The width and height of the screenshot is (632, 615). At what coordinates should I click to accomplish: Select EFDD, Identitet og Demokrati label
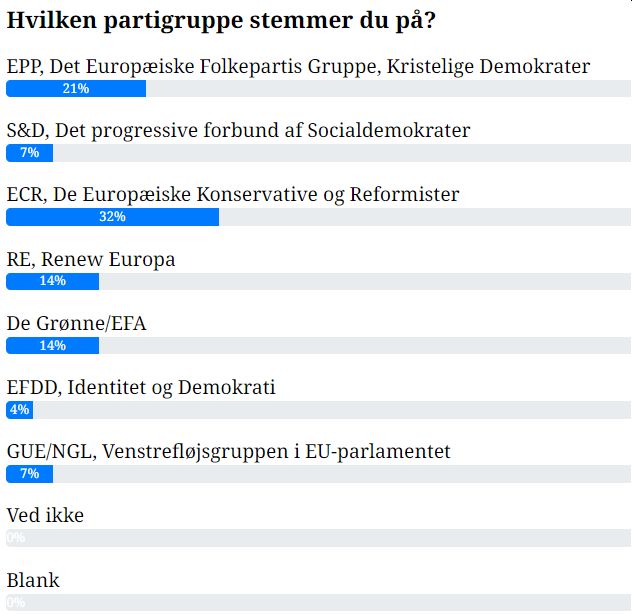[141, 387]
